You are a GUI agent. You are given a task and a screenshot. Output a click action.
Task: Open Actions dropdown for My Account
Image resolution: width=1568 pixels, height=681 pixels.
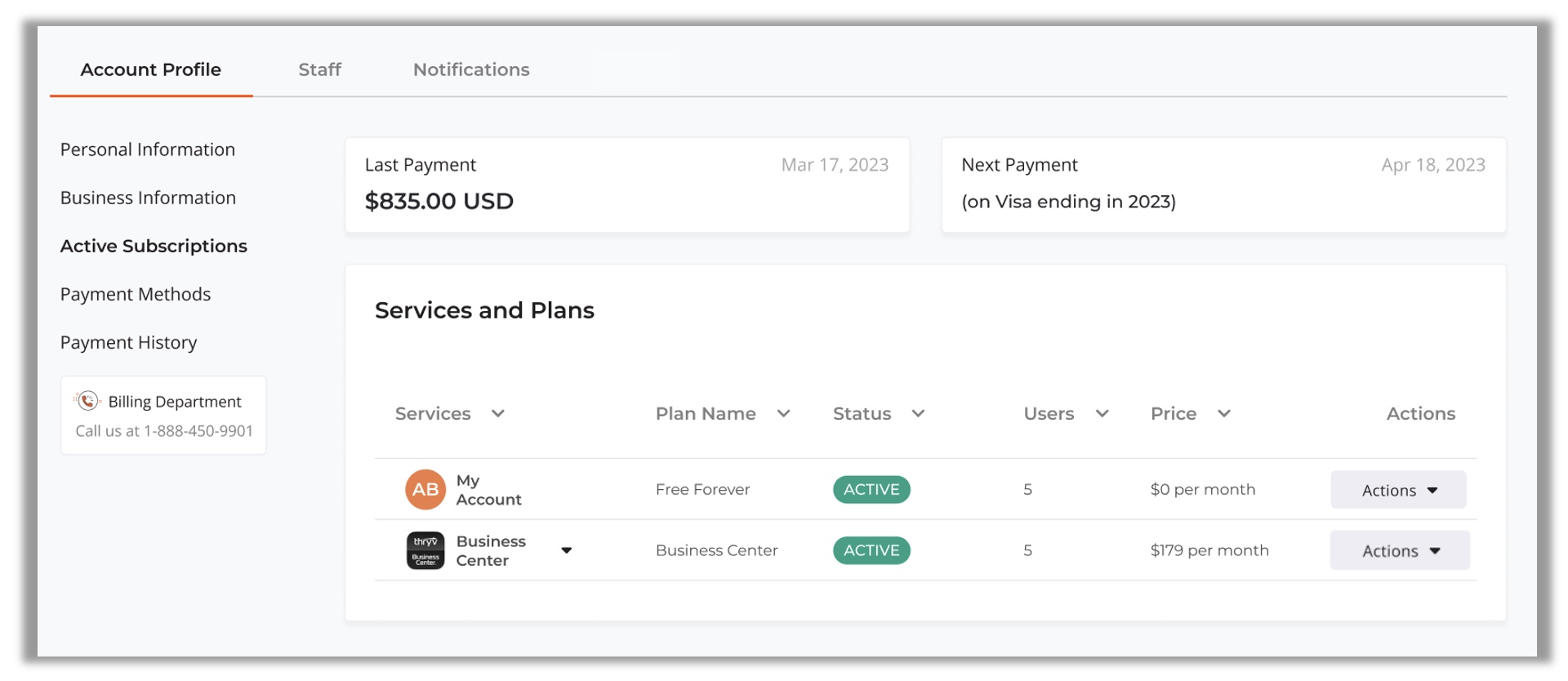1398,490
